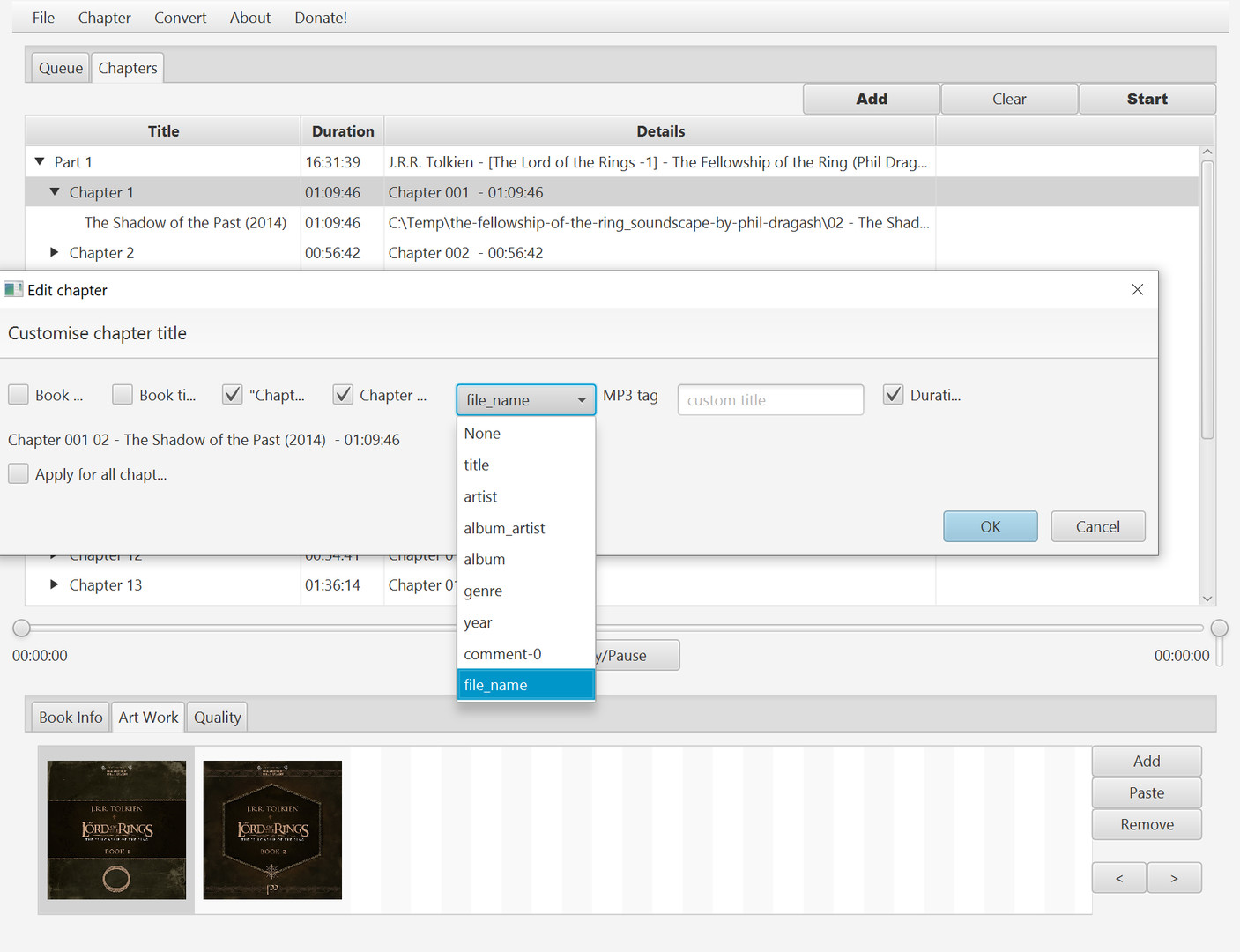
Task: Expand Chapter 13 in the chapter list
Action: pyautogui.click(x=55, y=584)
